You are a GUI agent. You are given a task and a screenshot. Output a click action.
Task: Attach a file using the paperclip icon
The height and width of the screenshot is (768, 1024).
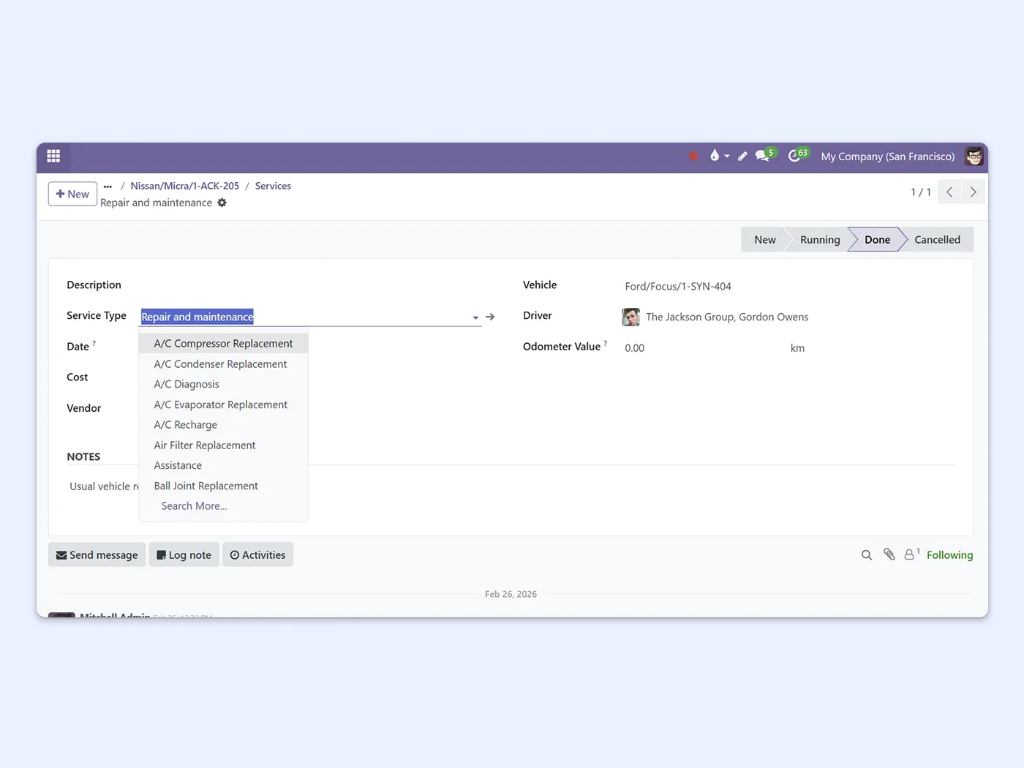pyautogui.click(x=889, y=554)
